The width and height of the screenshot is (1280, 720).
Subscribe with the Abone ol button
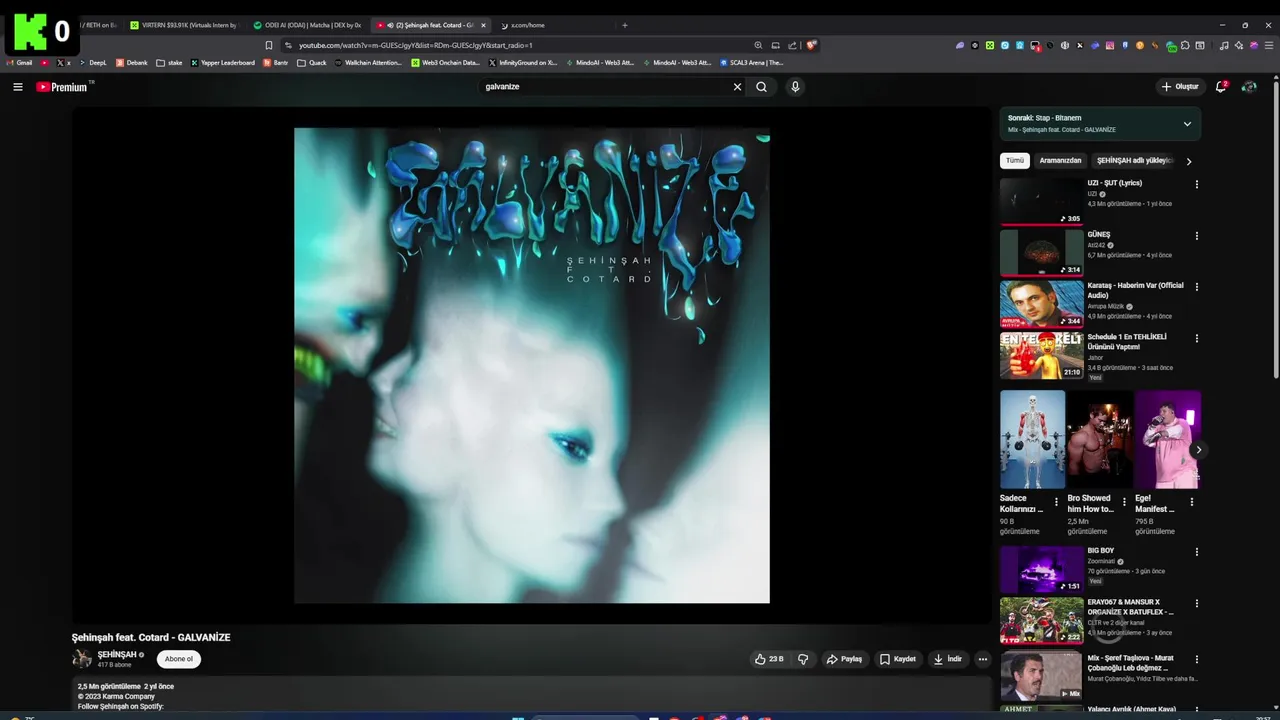(179, 659)
